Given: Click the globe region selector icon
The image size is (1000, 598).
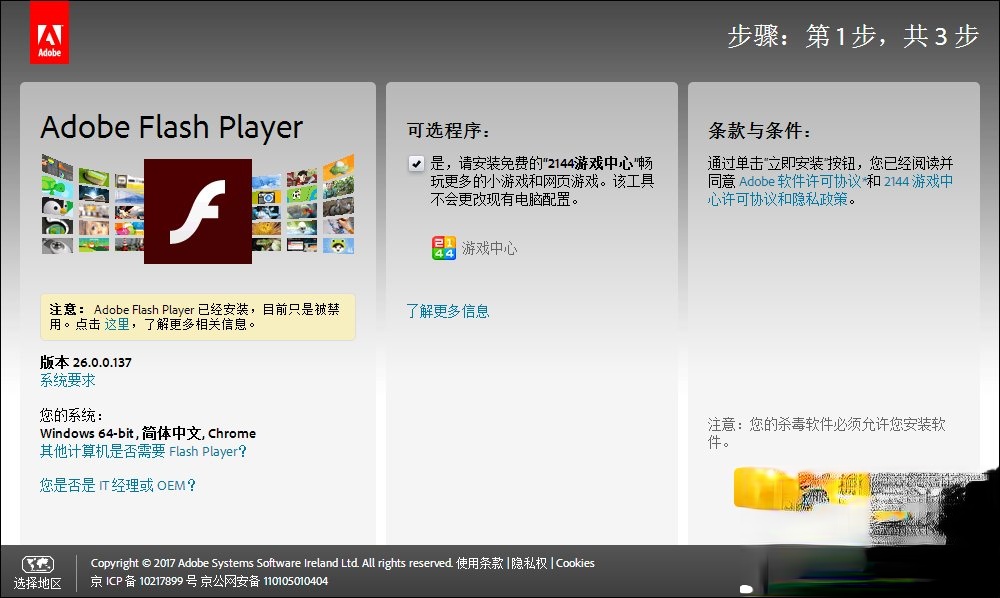Looking at the screenshot, I should click(38, 564).
